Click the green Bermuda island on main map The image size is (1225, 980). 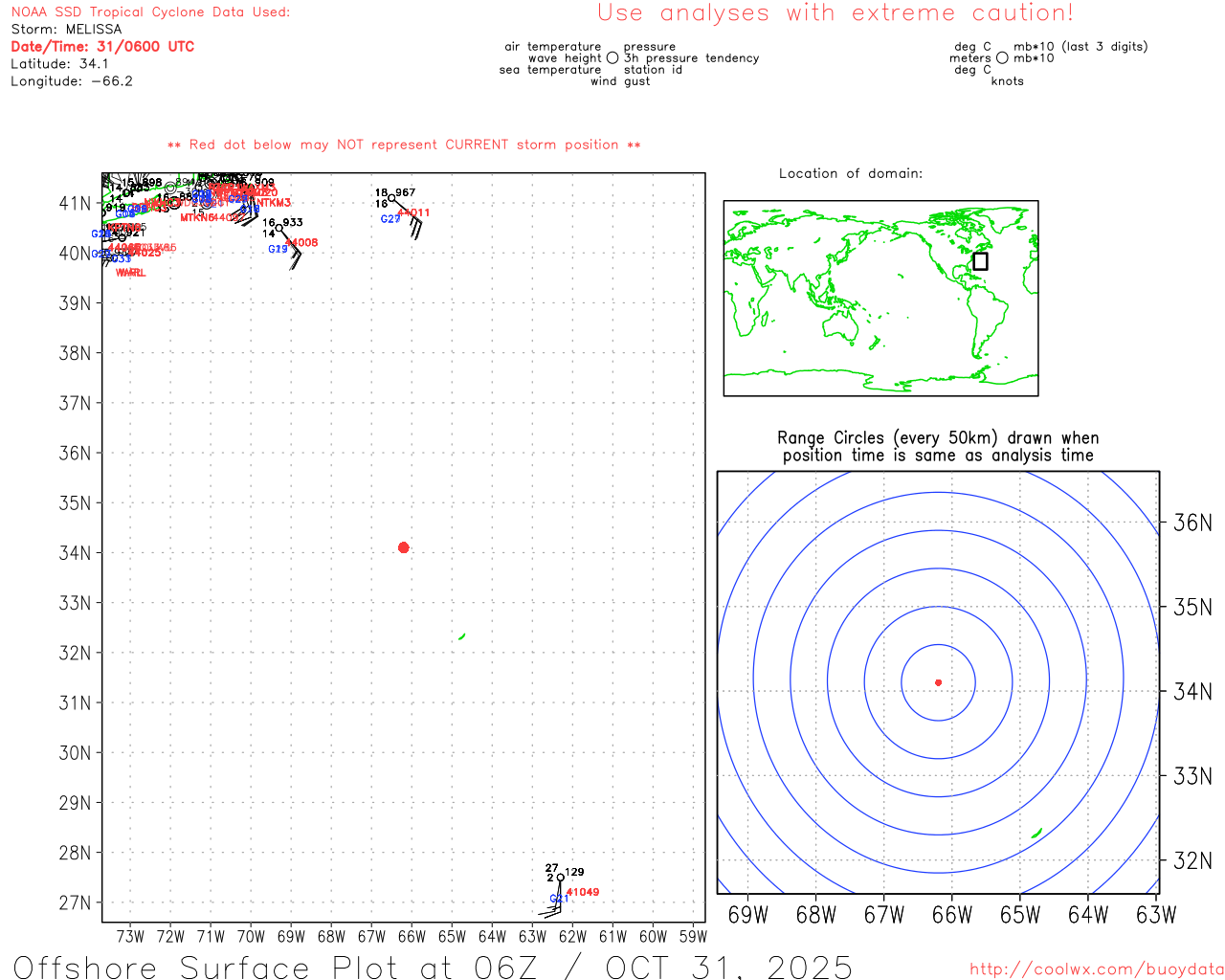(x=462, y=636)
